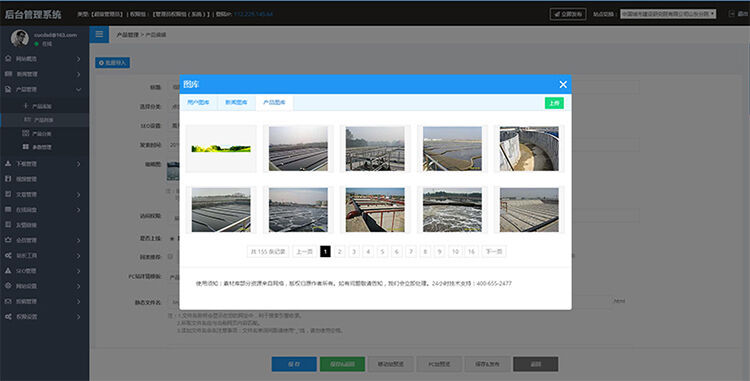This screenshot has height=381, width=750.
Task: Click the plus icon for 产品添加
Action: click(26, 106)
